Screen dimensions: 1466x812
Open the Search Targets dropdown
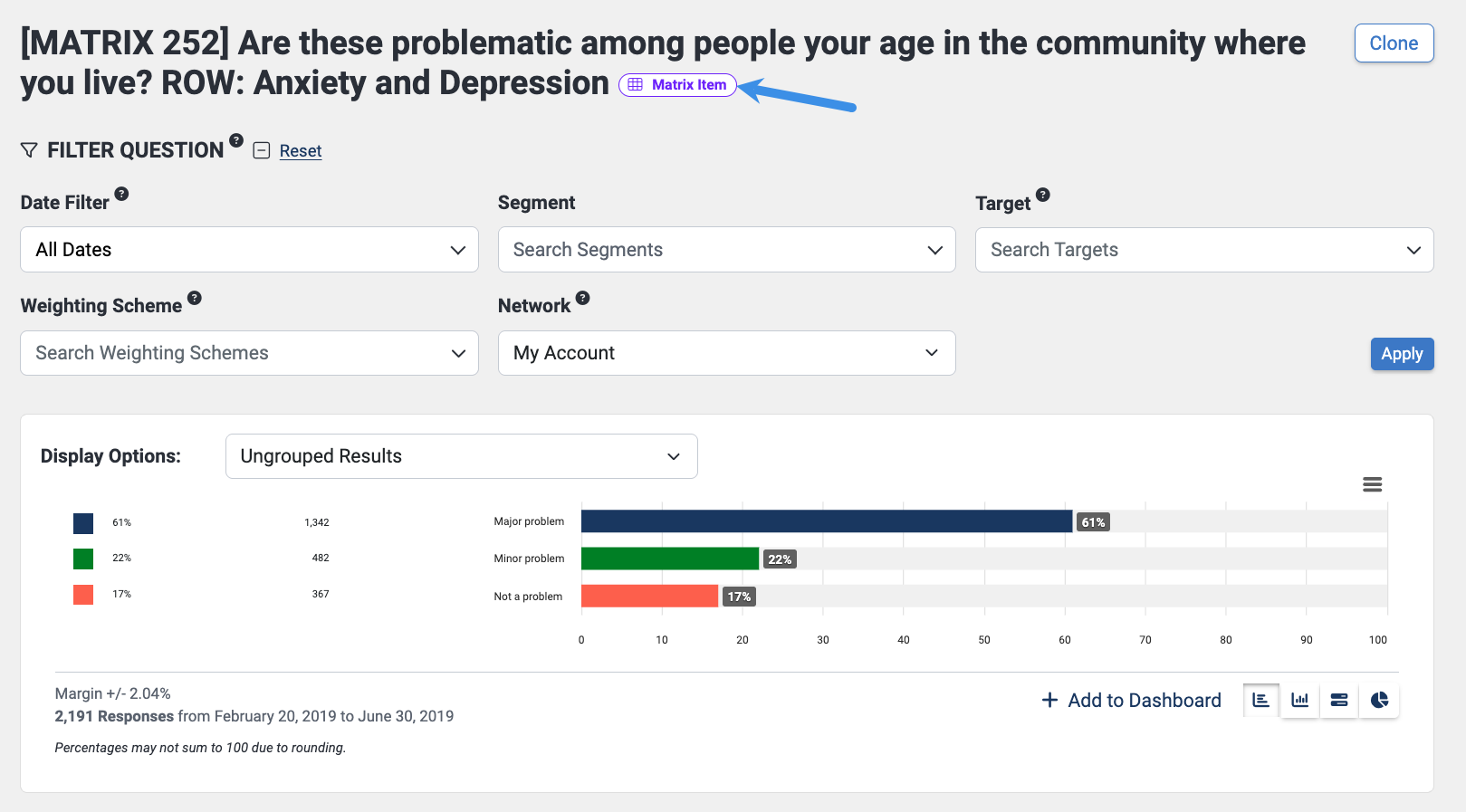(1203, 250)
